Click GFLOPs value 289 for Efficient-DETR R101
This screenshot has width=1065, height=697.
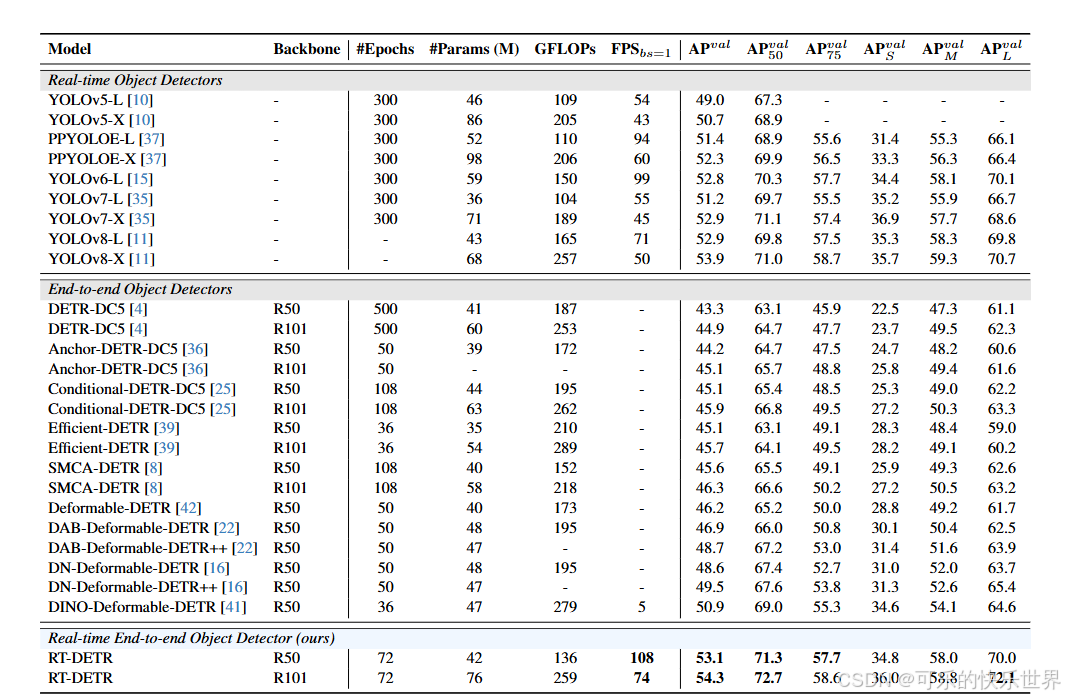click(x=565, y=448)
